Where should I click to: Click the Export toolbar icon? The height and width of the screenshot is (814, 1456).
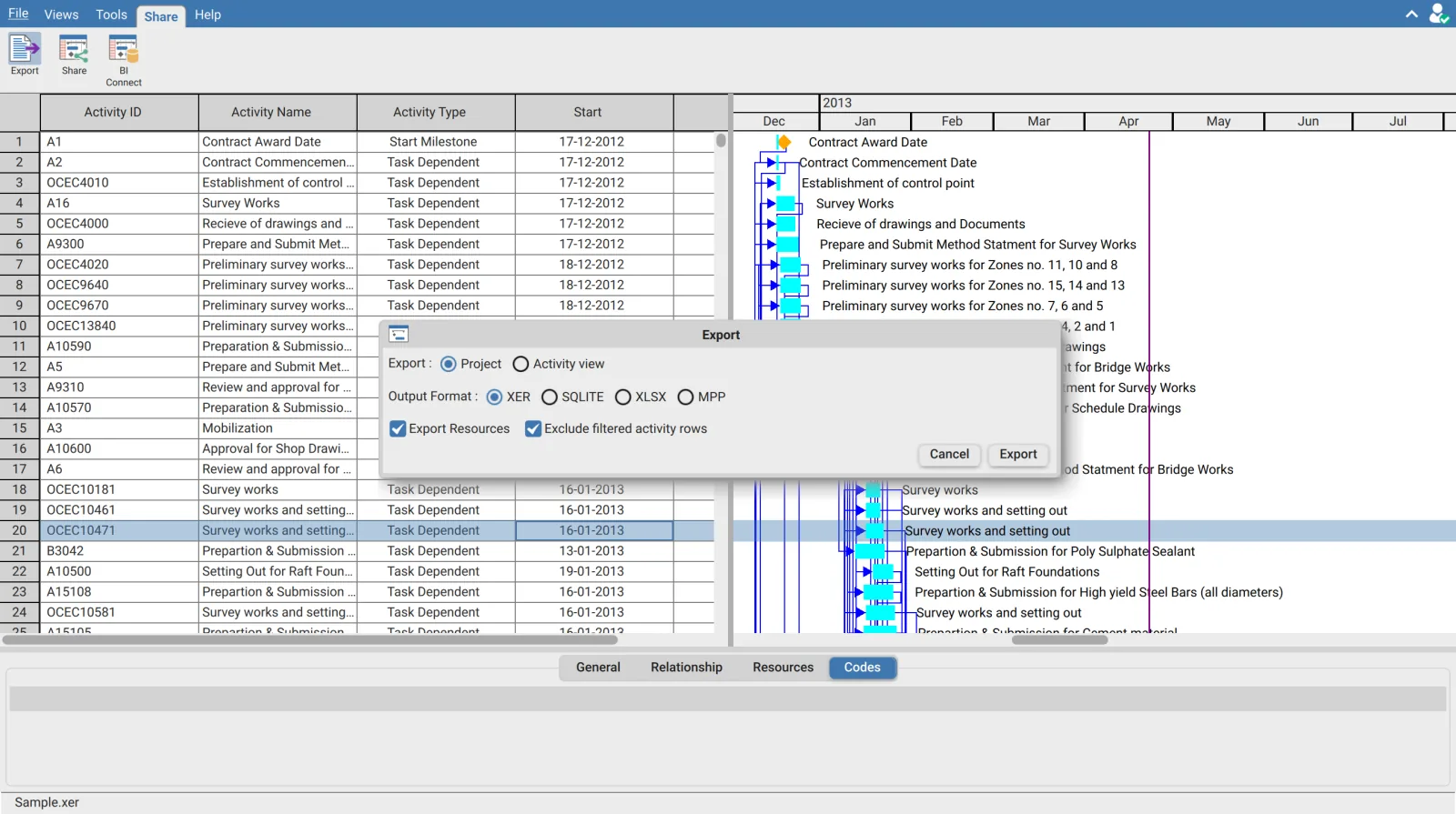[x=25, y=55]
